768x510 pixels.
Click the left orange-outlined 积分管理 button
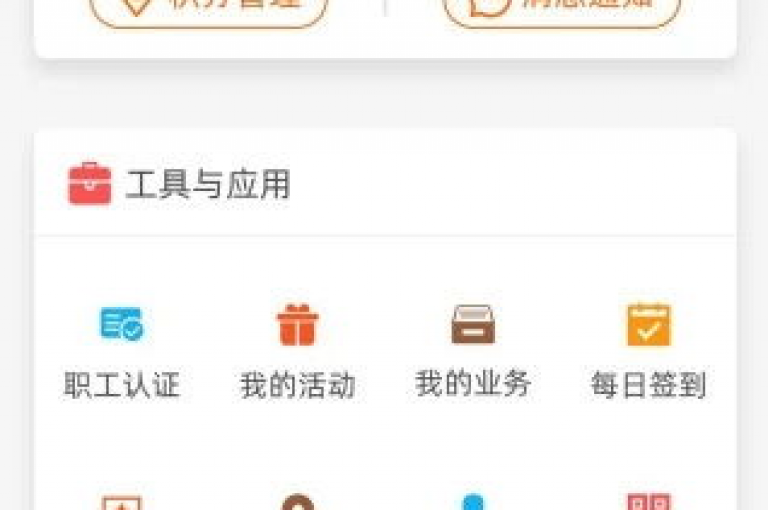click(x=208, y=10)
